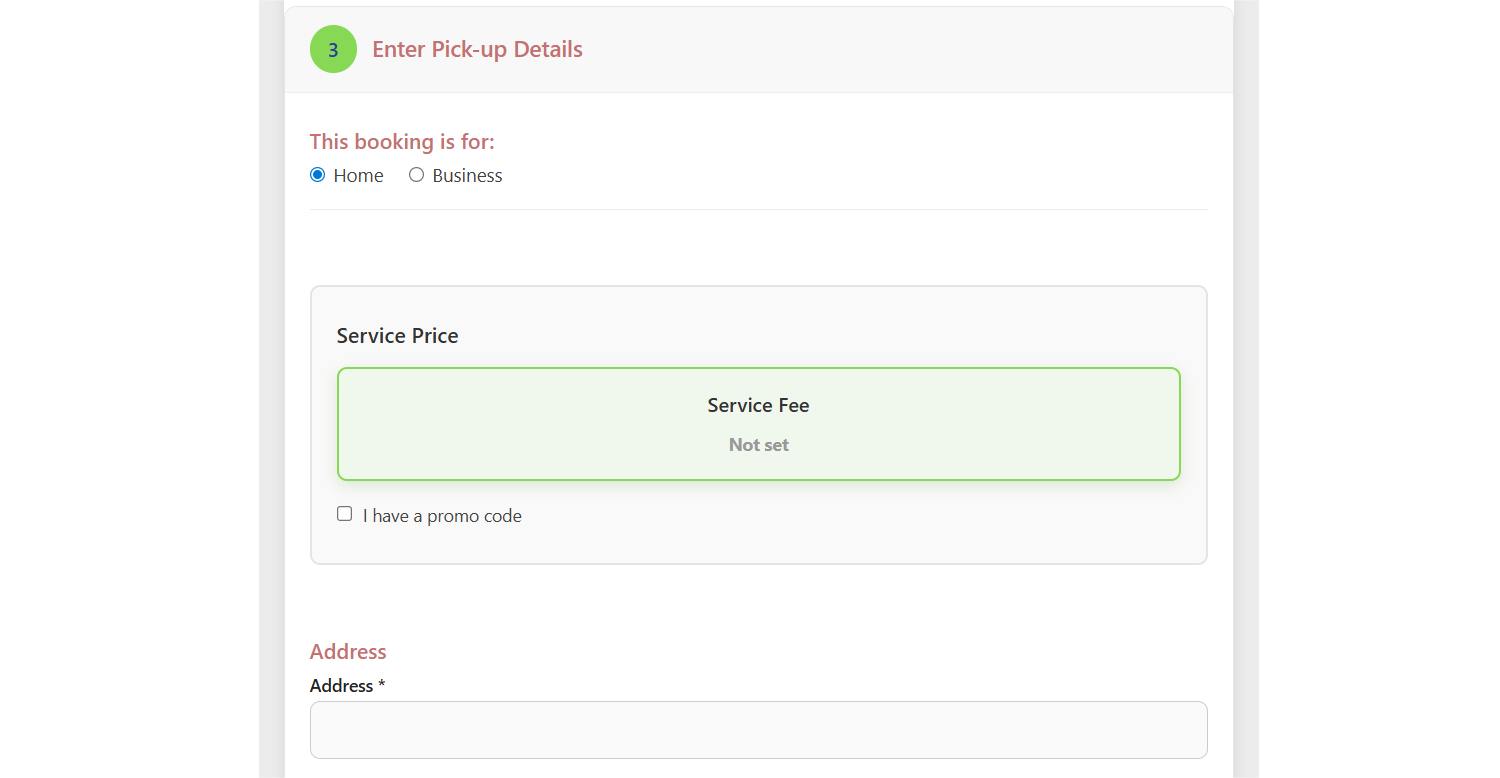Image resolution: width=1500 pixels, height=778 pixels.
Task: Click the Service Fee title text
Action: [x=758, y=405]
